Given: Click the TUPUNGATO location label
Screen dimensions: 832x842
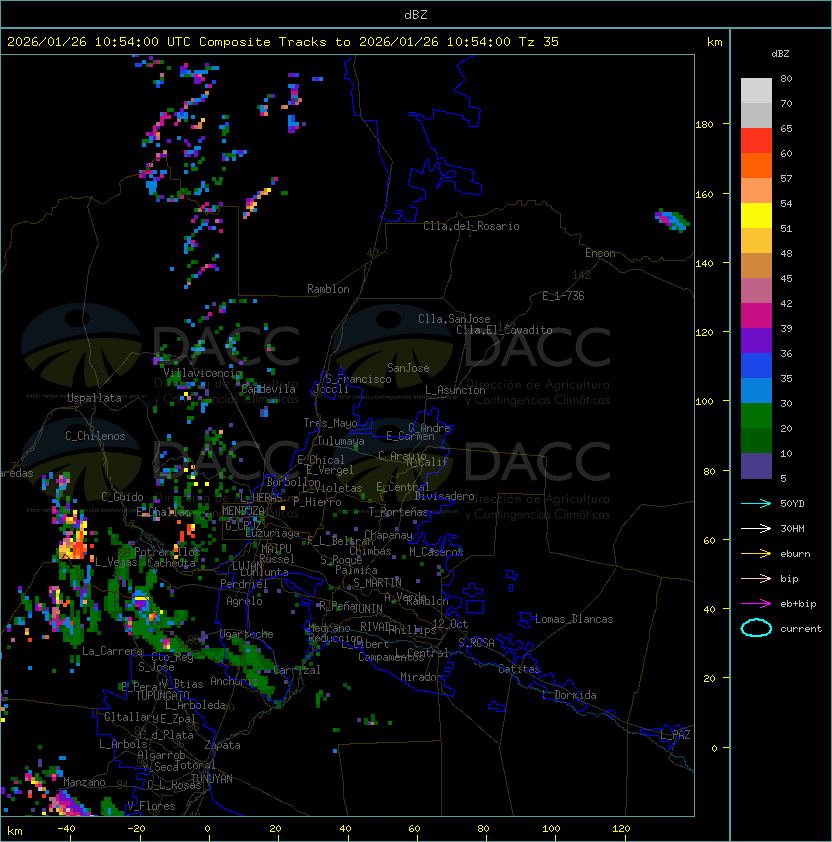Looking at the screenshot, I should (162, 696).
